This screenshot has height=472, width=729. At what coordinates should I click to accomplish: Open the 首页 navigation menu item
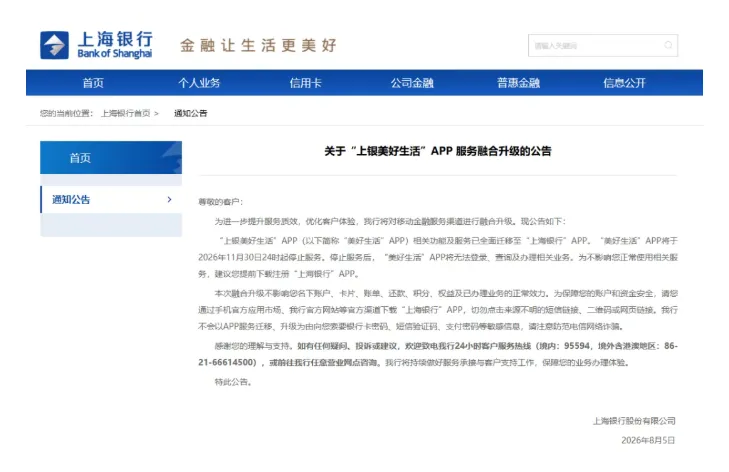(x=93, y=83)
